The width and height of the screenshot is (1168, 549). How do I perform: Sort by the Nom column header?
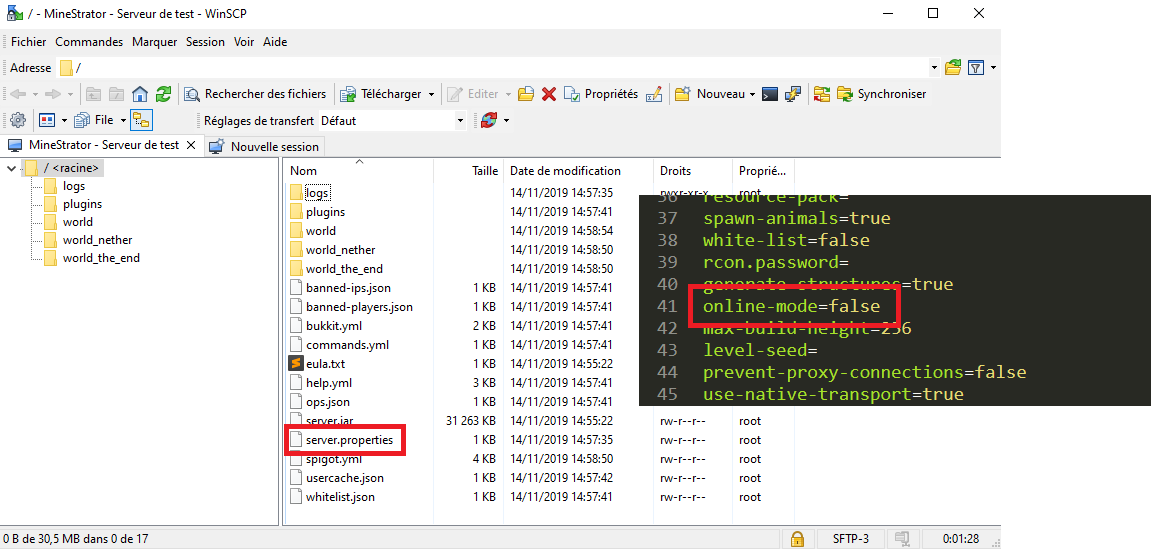(358, 171)
